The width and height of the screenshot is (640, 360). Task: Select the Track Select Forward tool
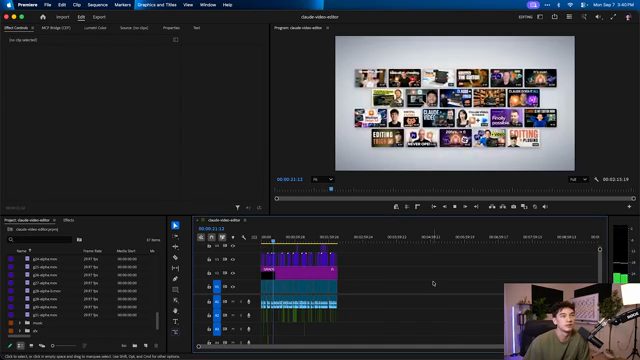[175, 236]
